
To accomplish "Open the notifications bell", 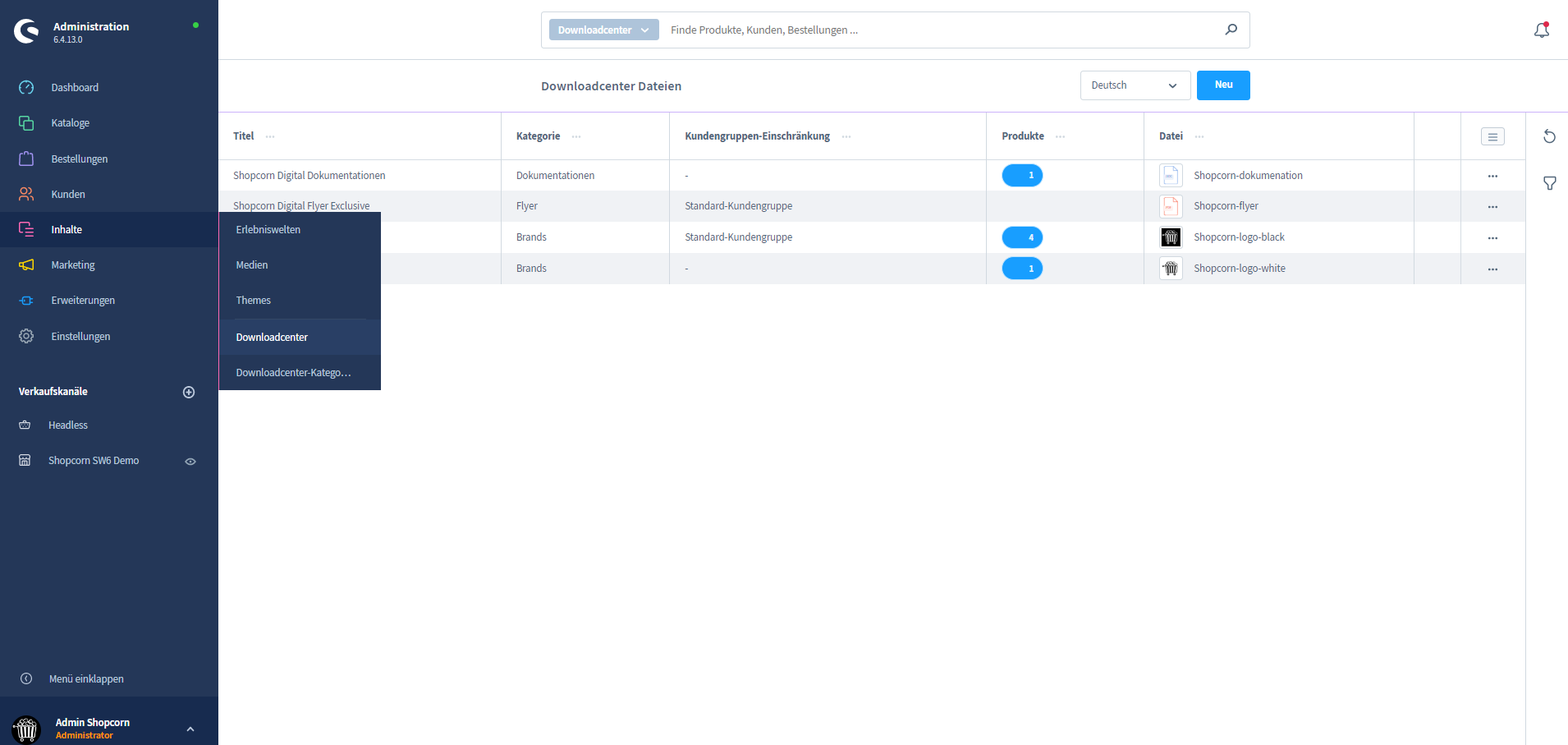I will click(x=1542, y=30).
